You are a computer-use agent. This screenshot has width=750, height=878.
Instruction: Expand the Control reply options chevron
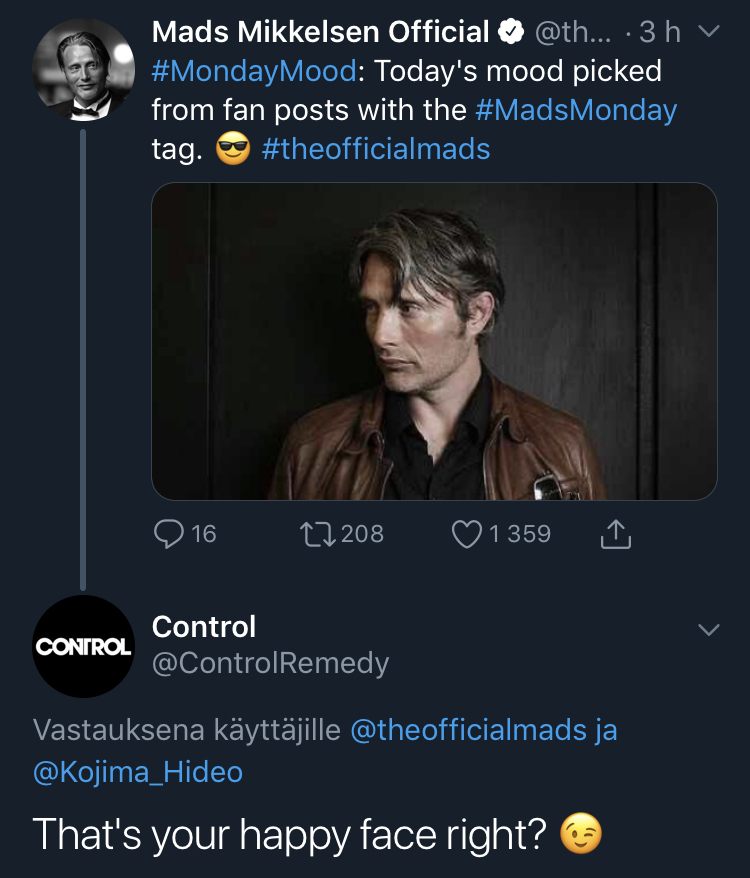pos(708,630)
